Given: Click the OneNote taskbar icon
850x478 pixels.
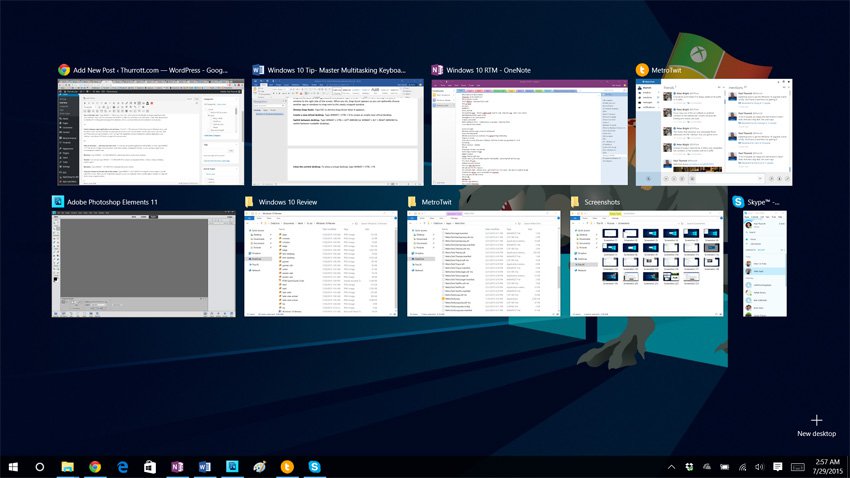Looking at the screenshot, I should click(x=177, y=467).
